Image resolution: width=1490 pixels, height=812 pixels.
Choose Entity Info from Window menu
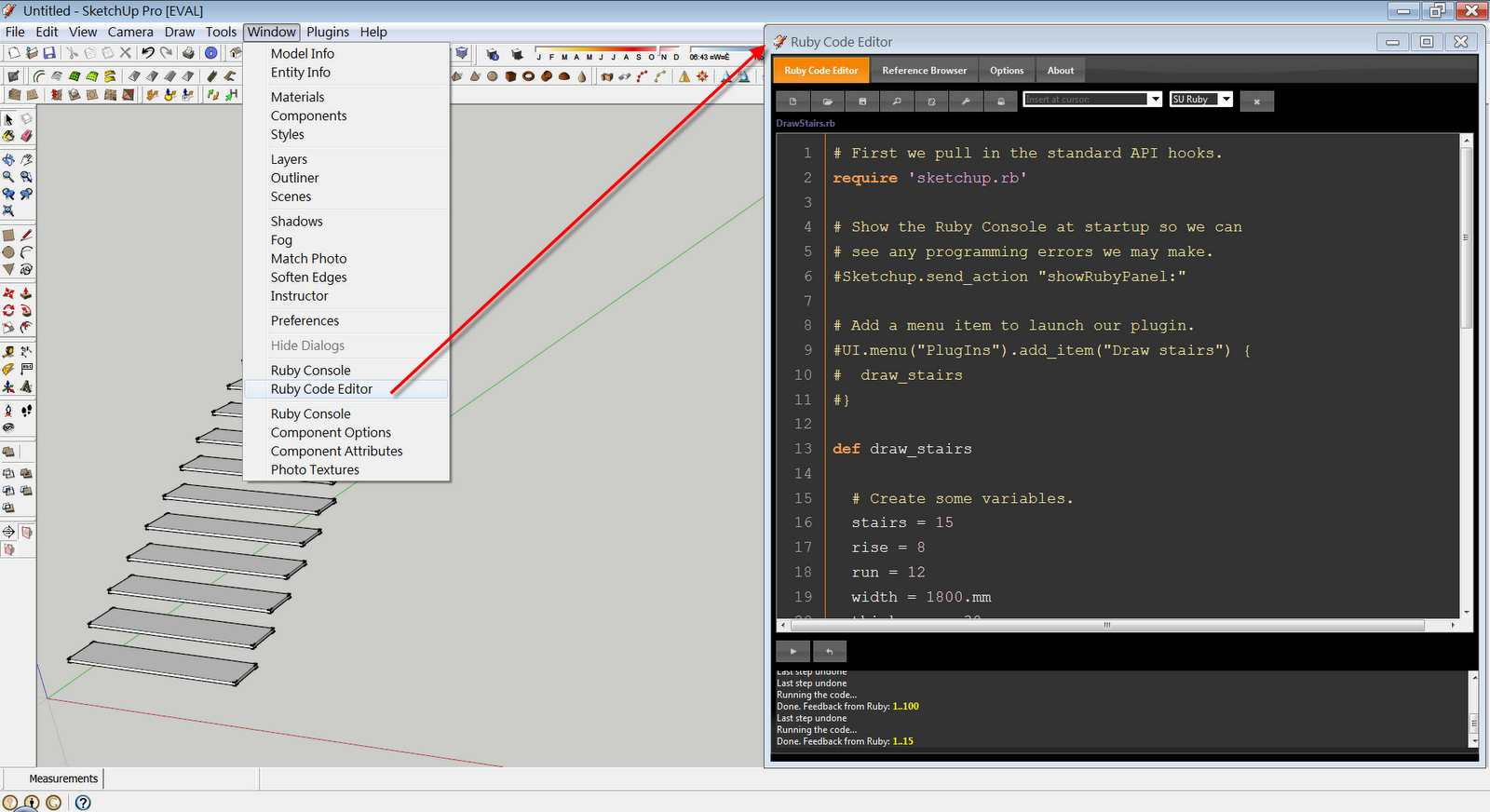(x=346, y=73)
